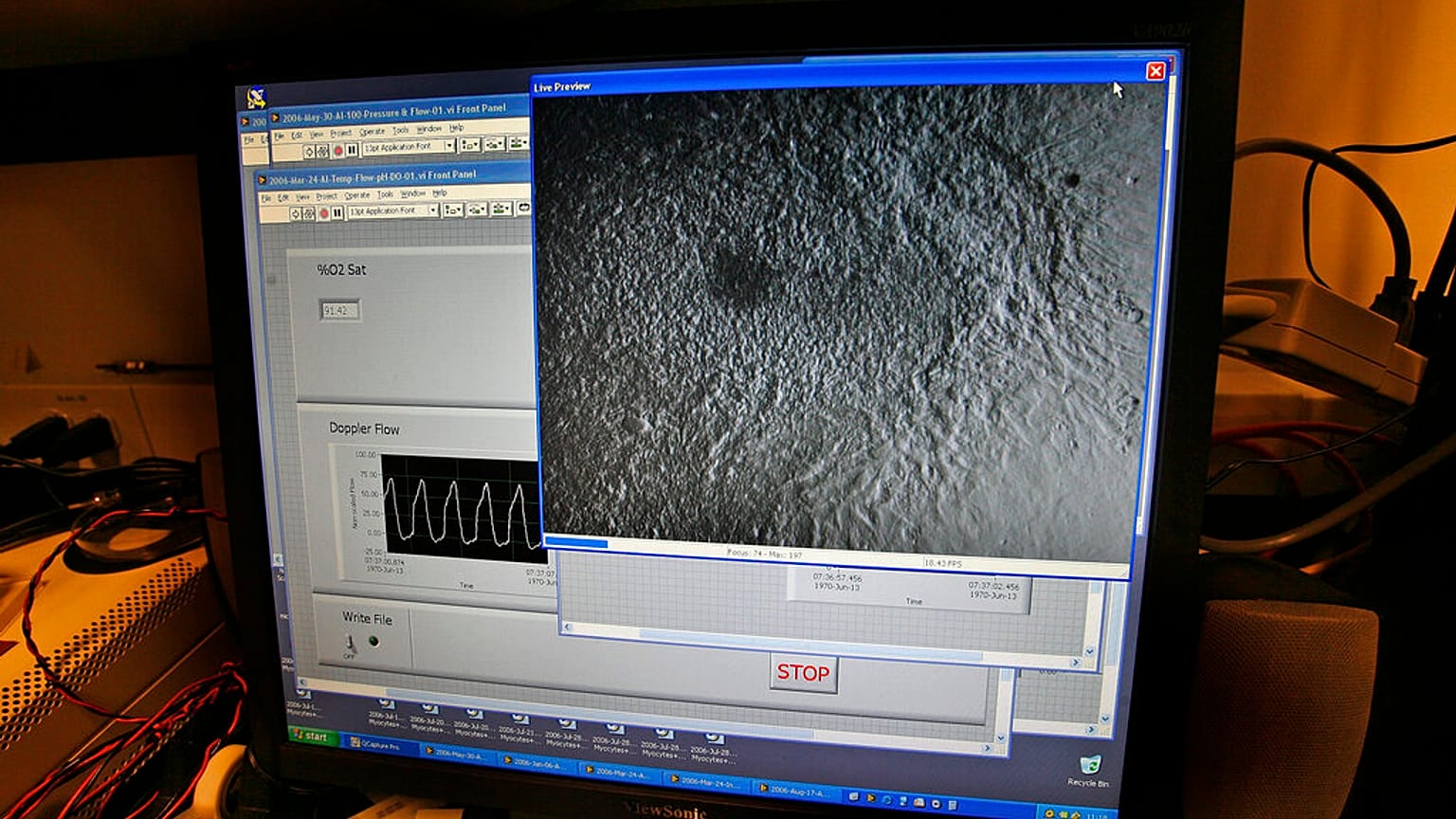This screenshot has height=819, width=1456.
Task: Flip the Write File toggle switch
Action: [351, 645]
